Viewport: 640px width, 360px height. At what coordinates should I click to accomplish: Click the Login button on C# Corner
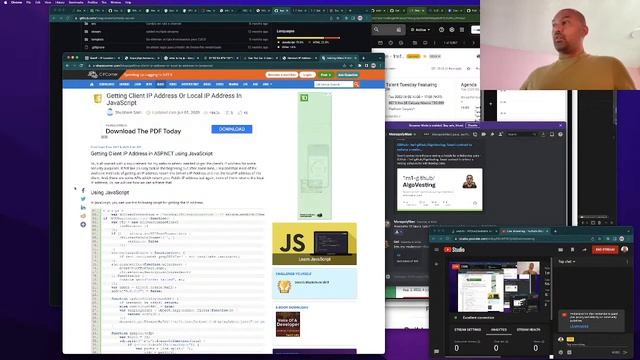(x=307, y=75)
